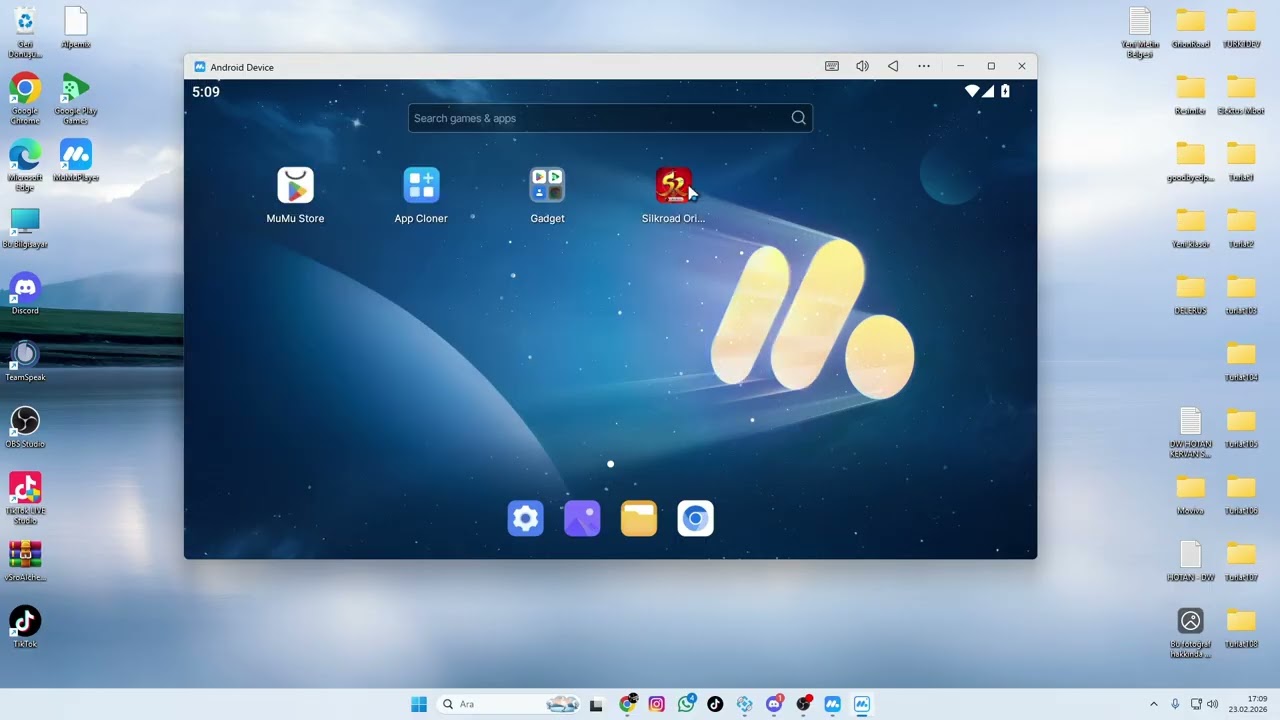1280x720 pixels.
Task: Select the Discord desktop shortcut
Action: tap(25, 293)
